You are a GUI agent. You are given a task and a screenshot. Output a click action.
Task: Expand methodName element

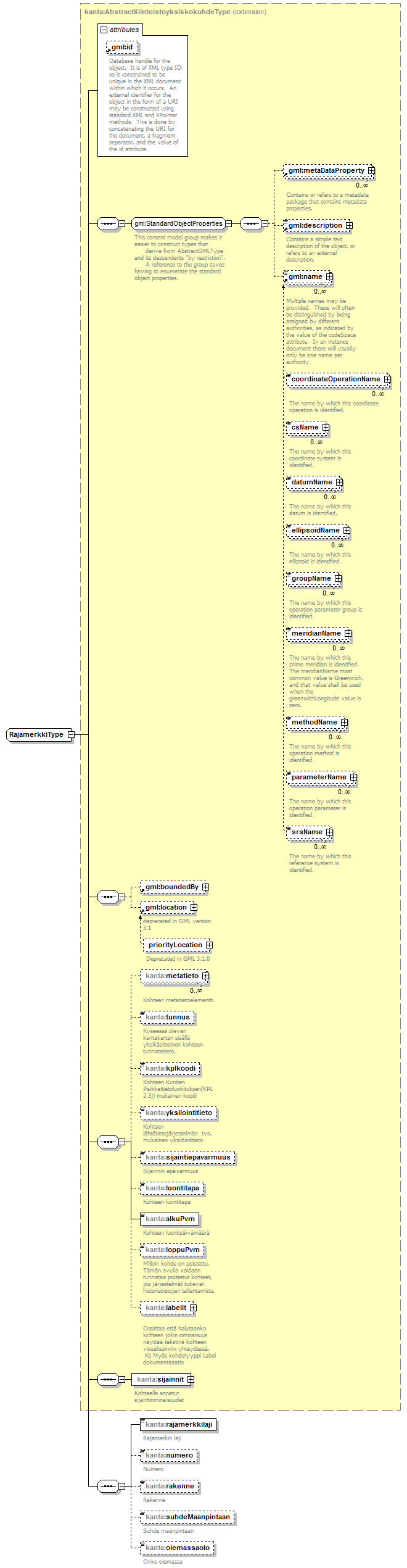(344, 722)
